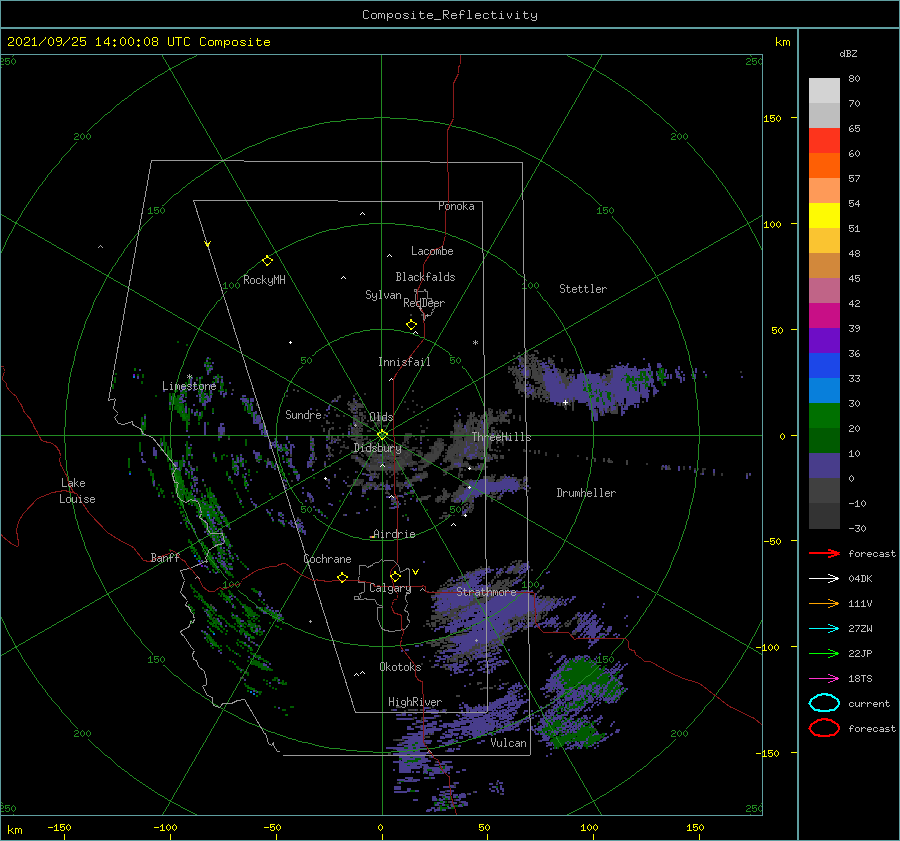Click the Okotoks label
This screenshot has width=900, height=841.
pyautogui.click(x=400, y=666)
